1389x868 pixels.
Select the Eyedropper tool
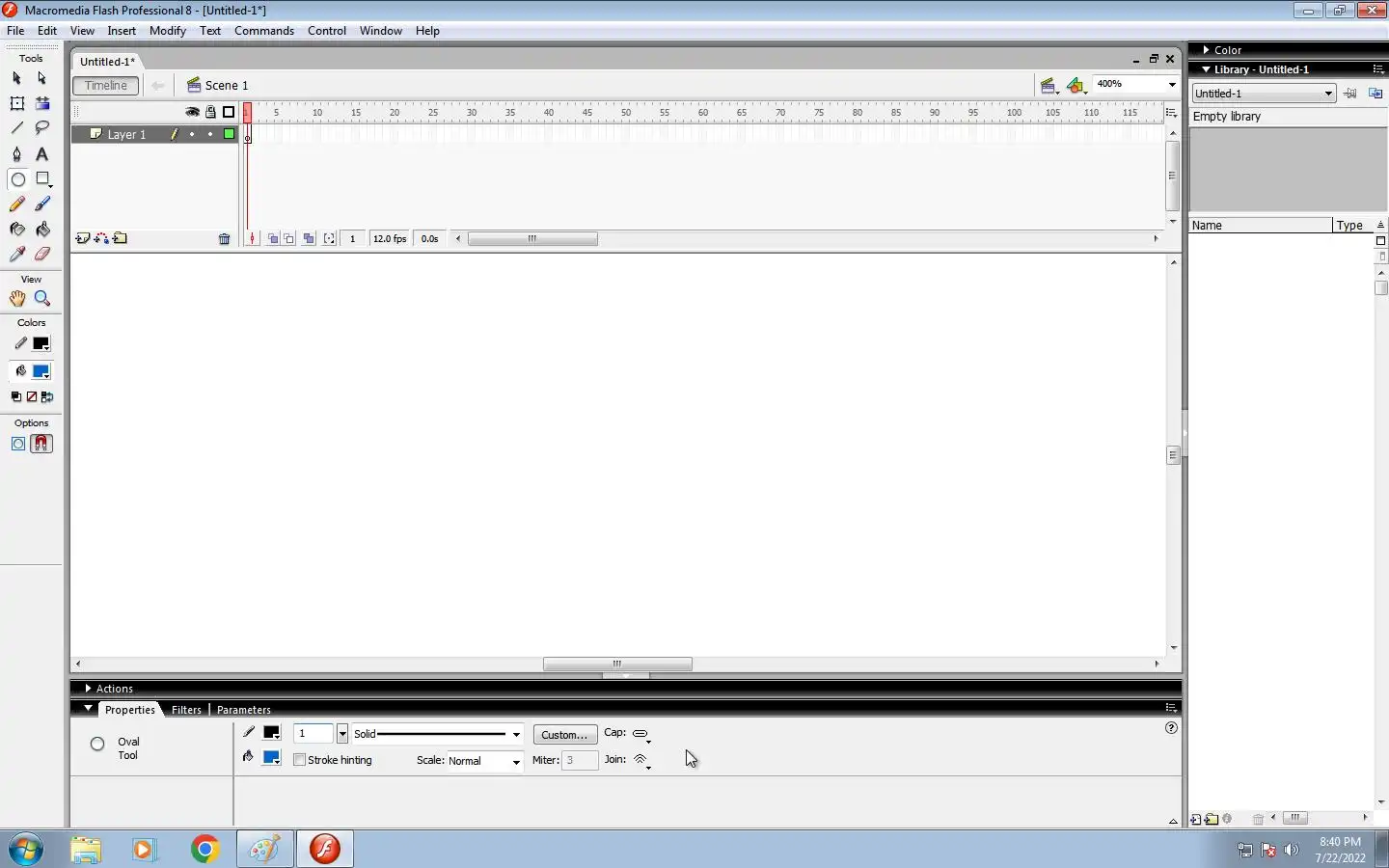click(16, 255)
